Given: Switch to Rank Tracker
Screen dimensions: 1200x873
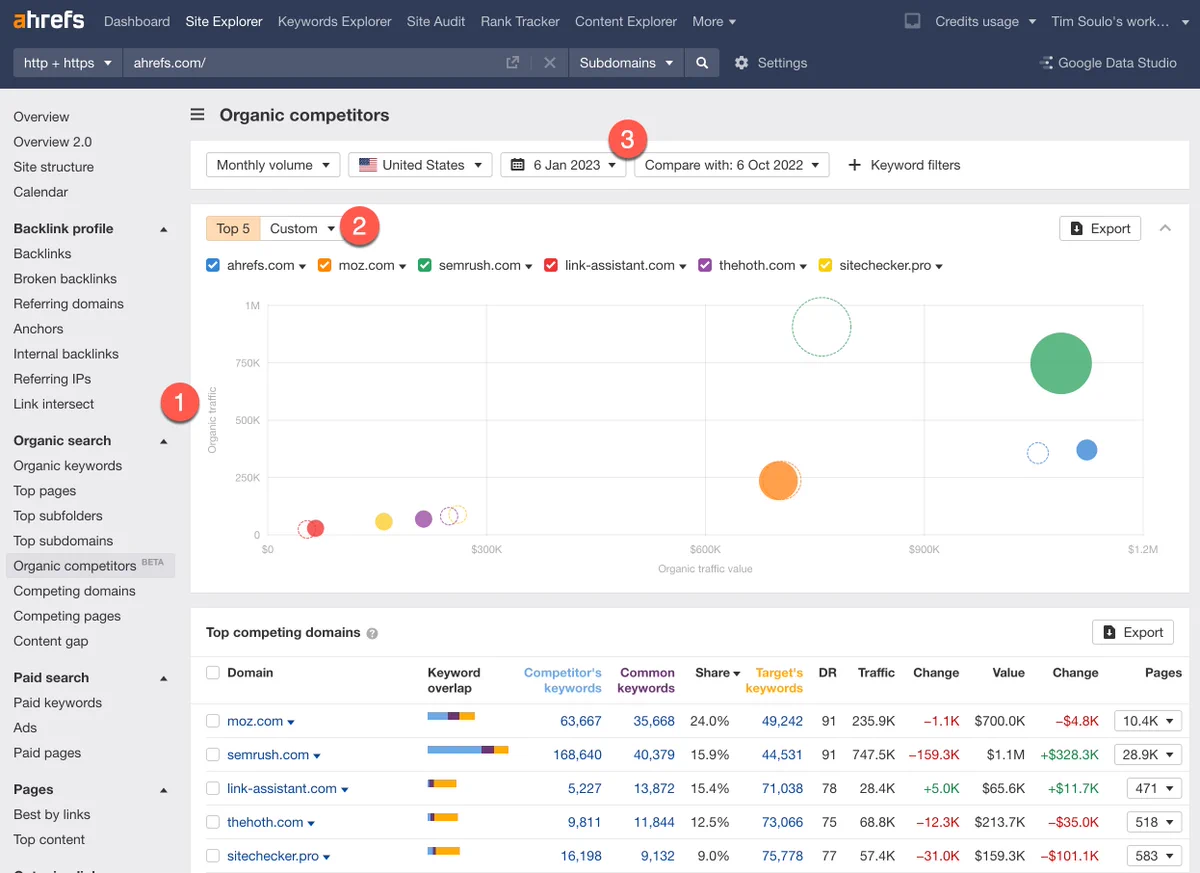Looking at the screenshot, I should click(x=520, y=21).
